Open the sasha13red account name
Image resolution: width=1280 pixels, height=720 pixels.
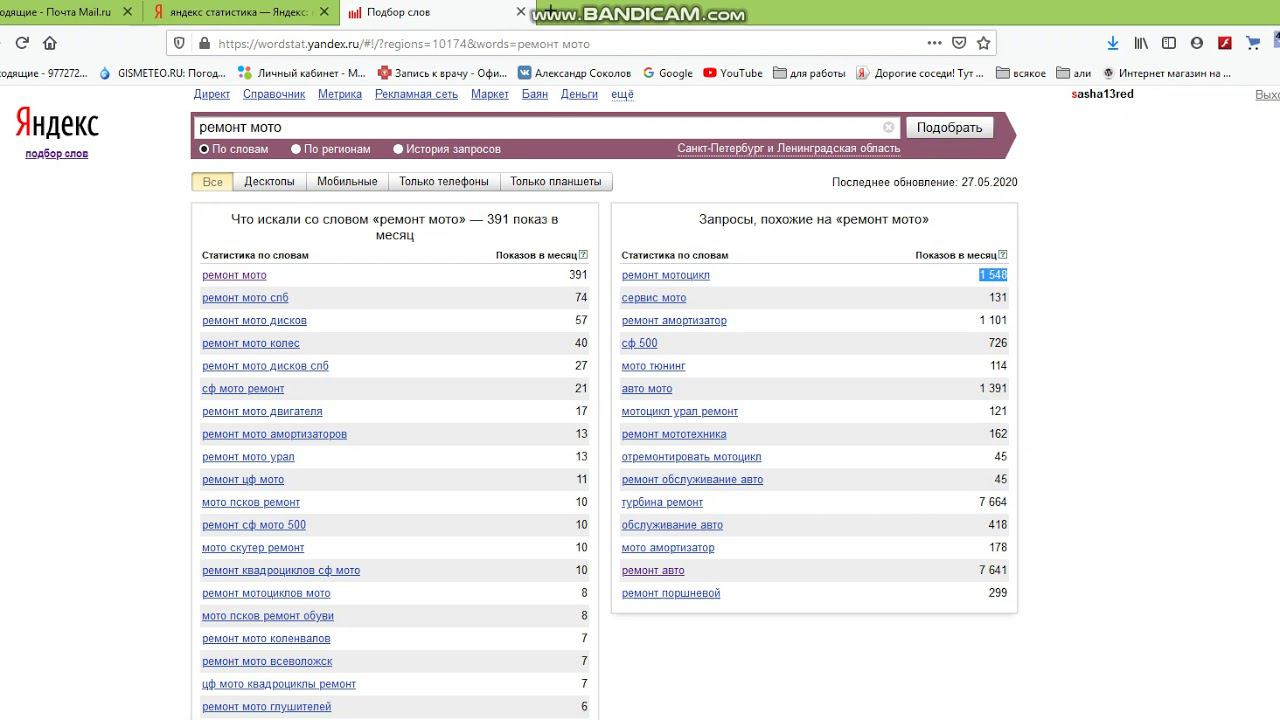[1102, 94]
